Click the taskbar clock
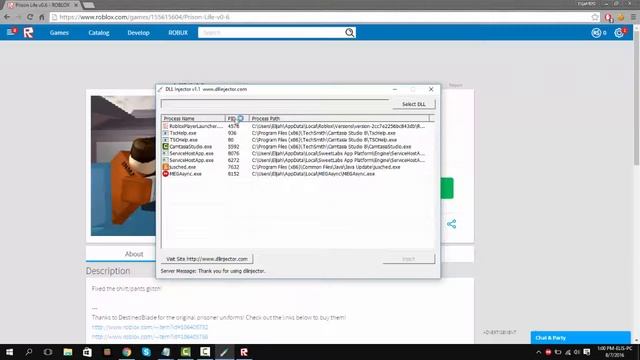Image resolution: width=640 pixels, height=360 pixels. [615, 352]
